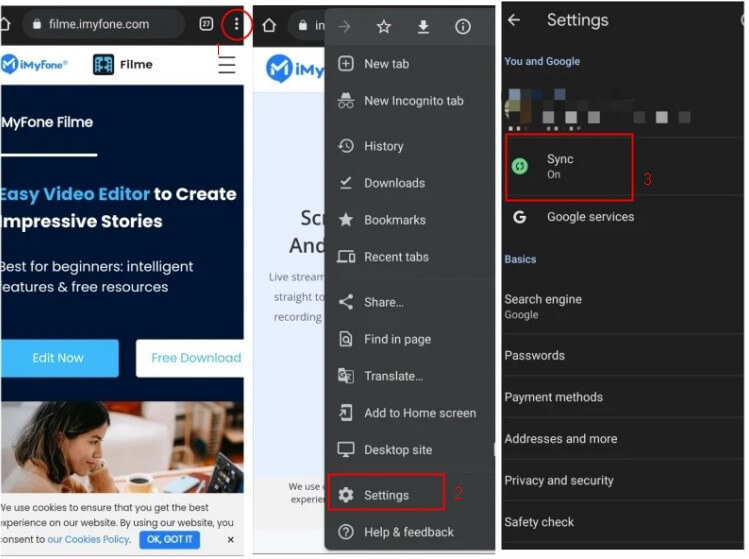The image size is (749, 559).
Task: Choose Translate... in the menu
Action: click(x=409, y=376)
